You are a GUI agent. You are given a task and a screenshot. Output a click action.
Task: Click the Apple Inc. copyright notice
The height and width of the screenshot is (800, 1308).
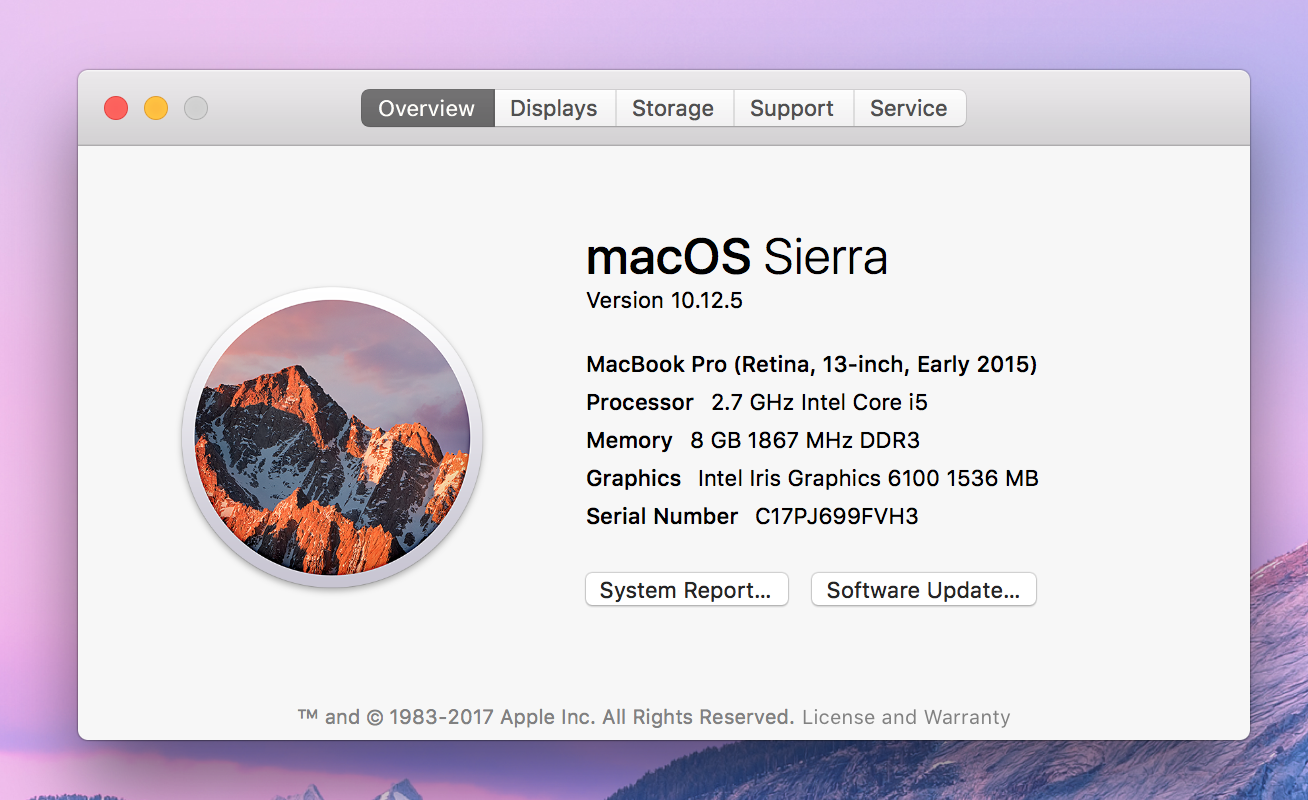tap(546, 717)
